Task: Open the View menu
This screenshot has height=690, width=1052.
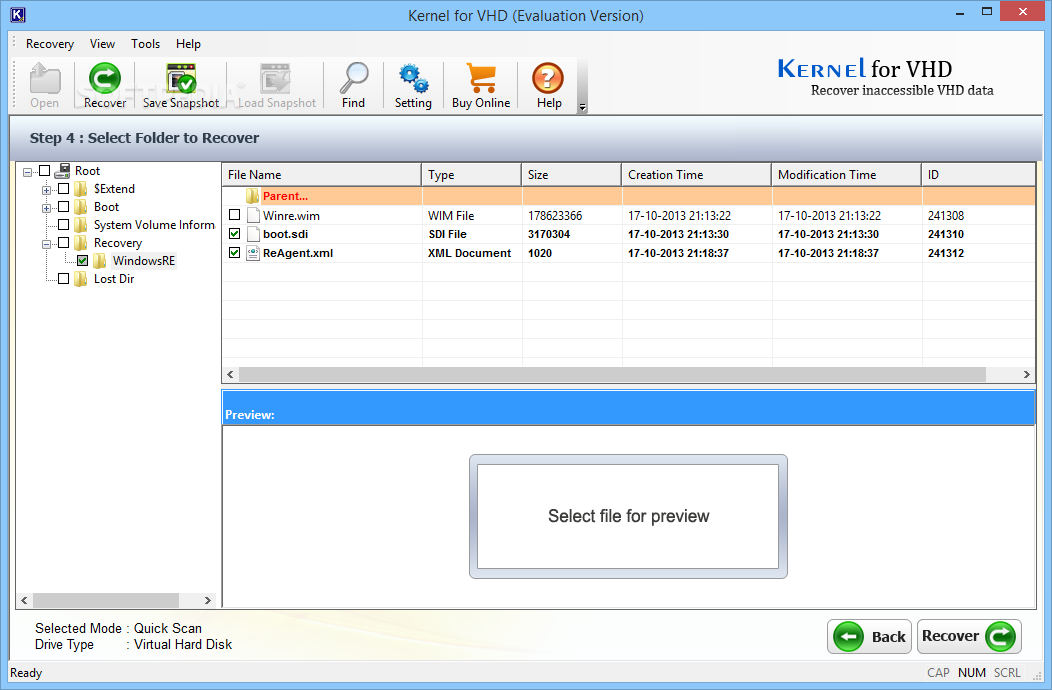Action: (102, 44)
